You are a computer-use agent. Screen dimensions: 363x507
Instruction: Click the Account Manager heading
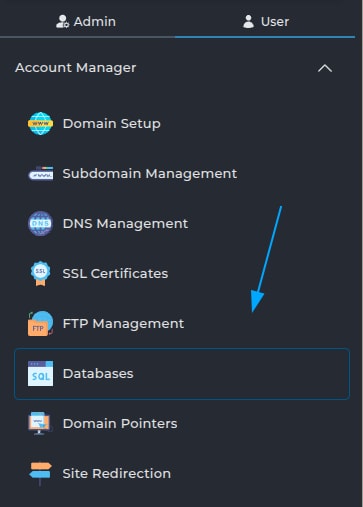coord(76,68)
